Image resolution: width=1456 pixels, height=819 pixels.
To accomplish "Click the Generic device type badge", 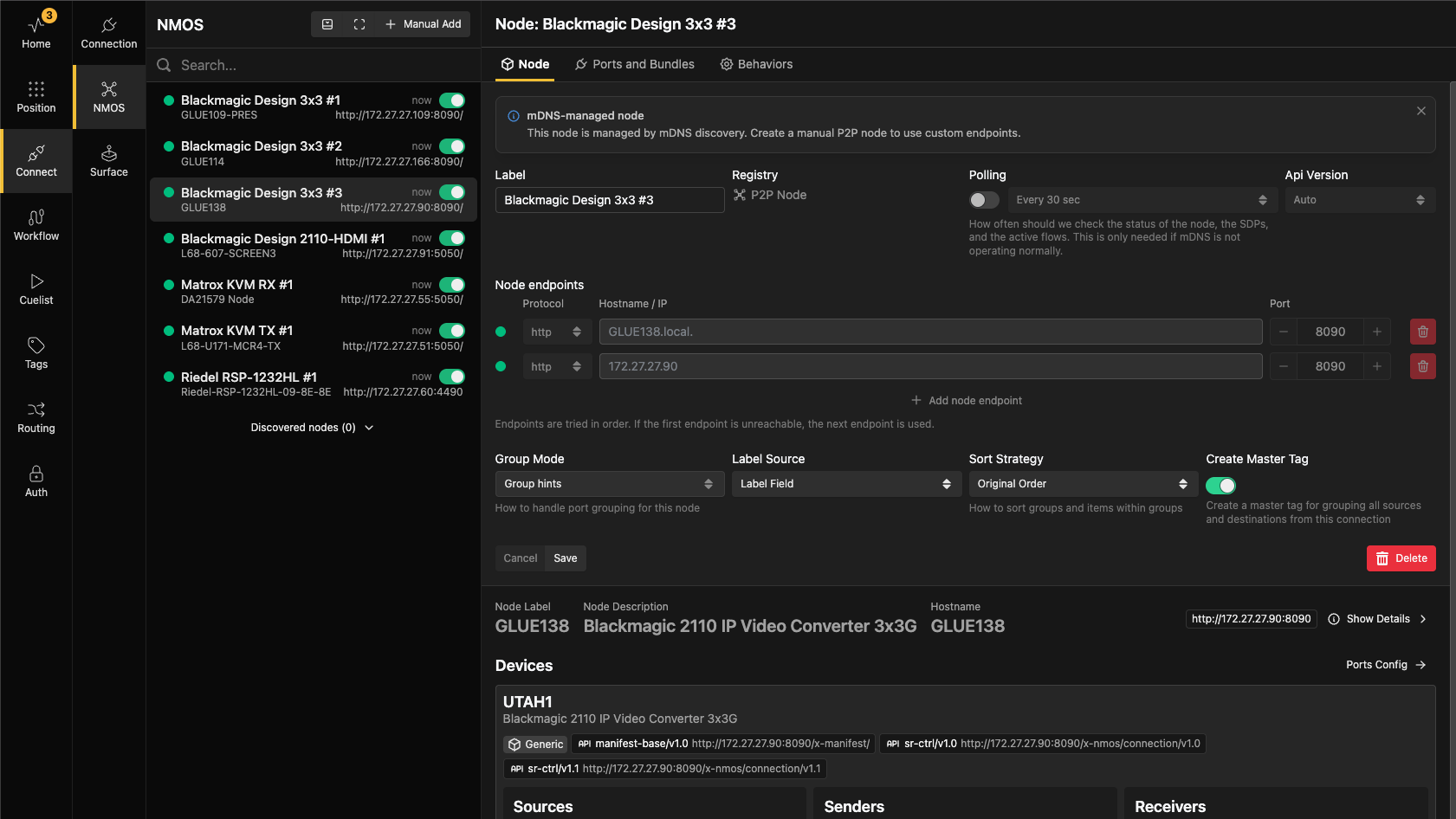I will (x=536, y=745).
